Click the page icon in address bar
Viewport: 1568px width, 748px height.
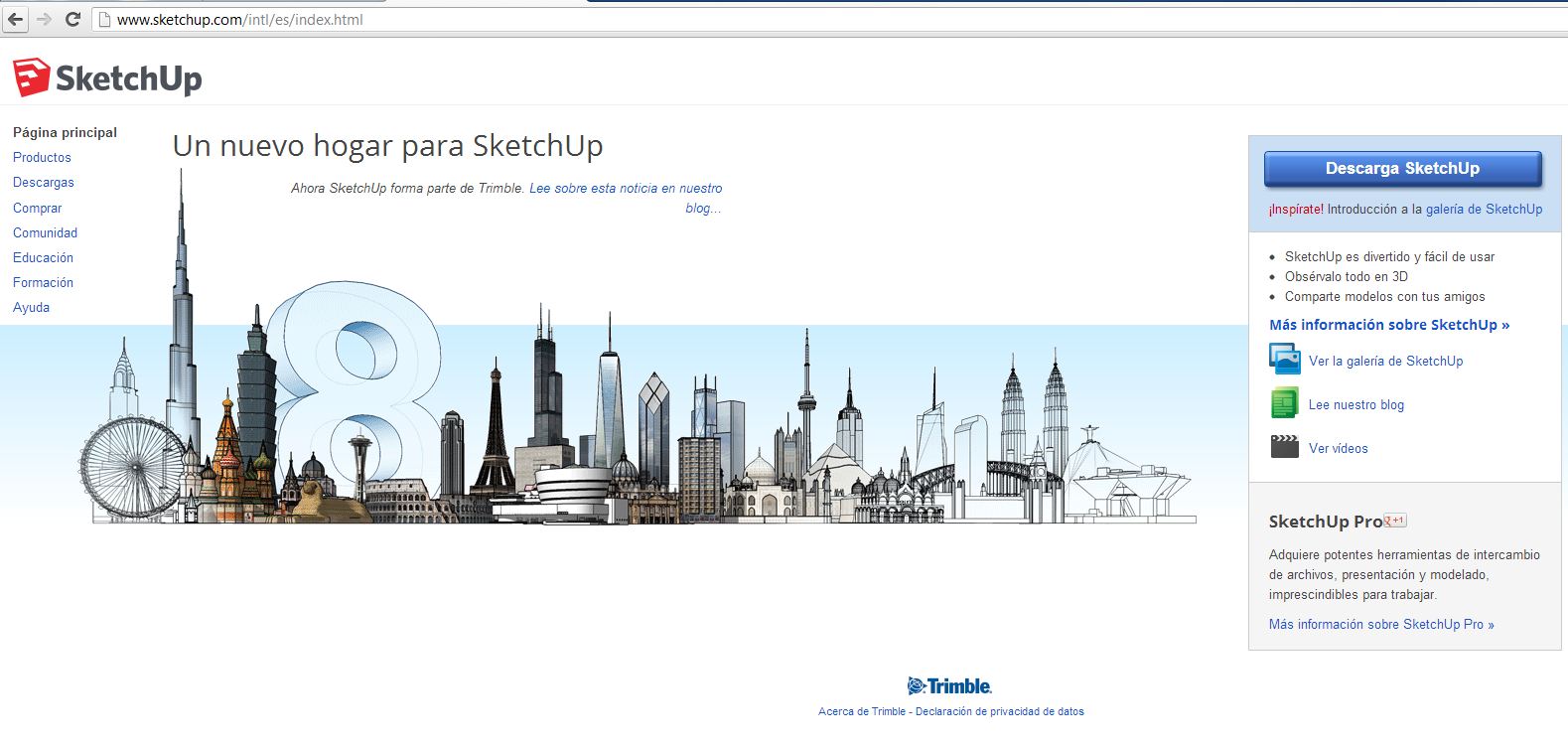pos(103,20)
